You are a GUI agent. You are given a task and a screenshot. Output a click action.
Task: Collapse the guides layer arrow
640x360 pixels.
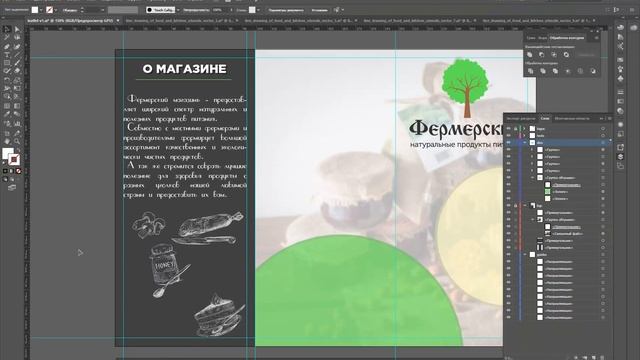coord(525,254)
